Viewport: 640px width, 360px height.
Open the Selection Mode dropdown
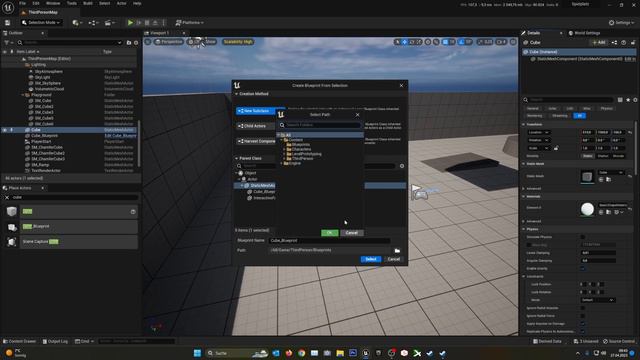[41, 23]
